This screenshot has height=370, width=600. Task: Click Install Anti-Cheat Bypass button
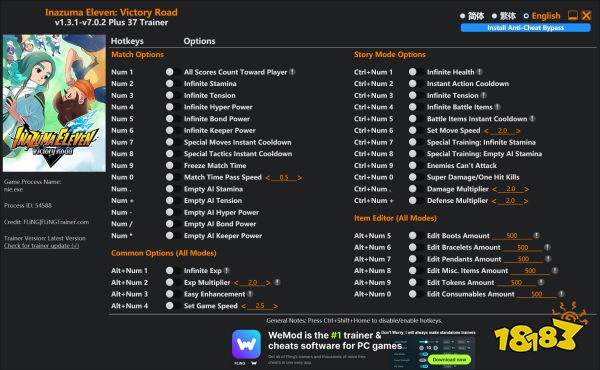coord(525,28)
